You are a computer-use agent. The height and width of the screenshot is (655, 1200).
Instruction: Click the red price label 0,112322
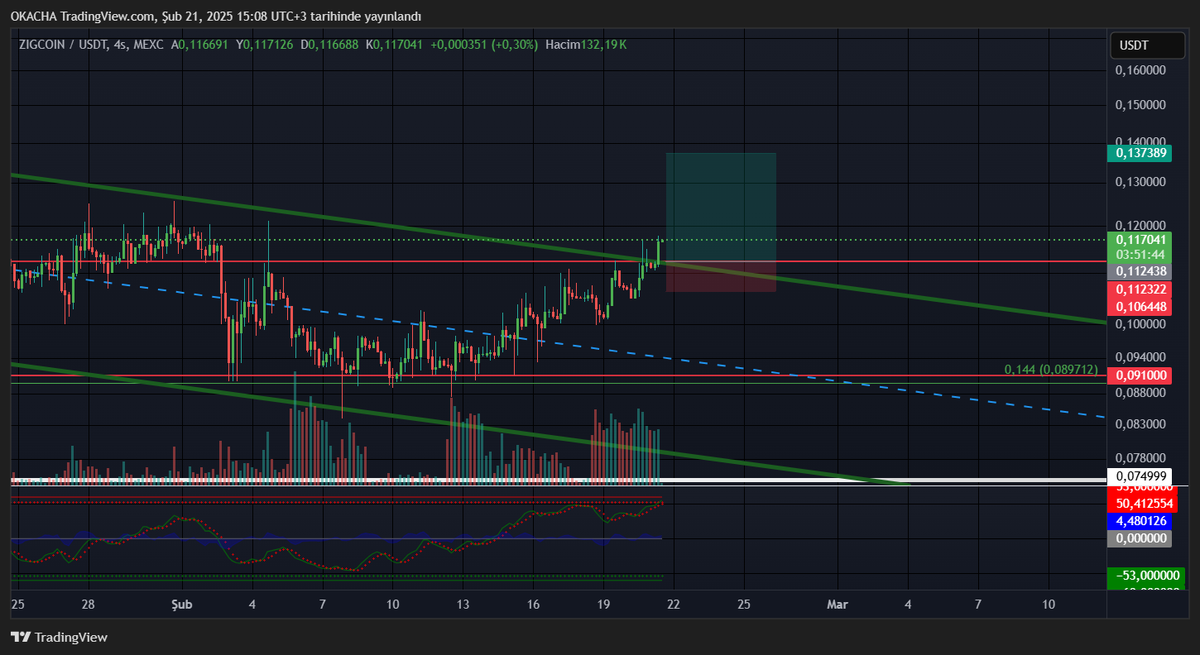[x=1142, y=291]
